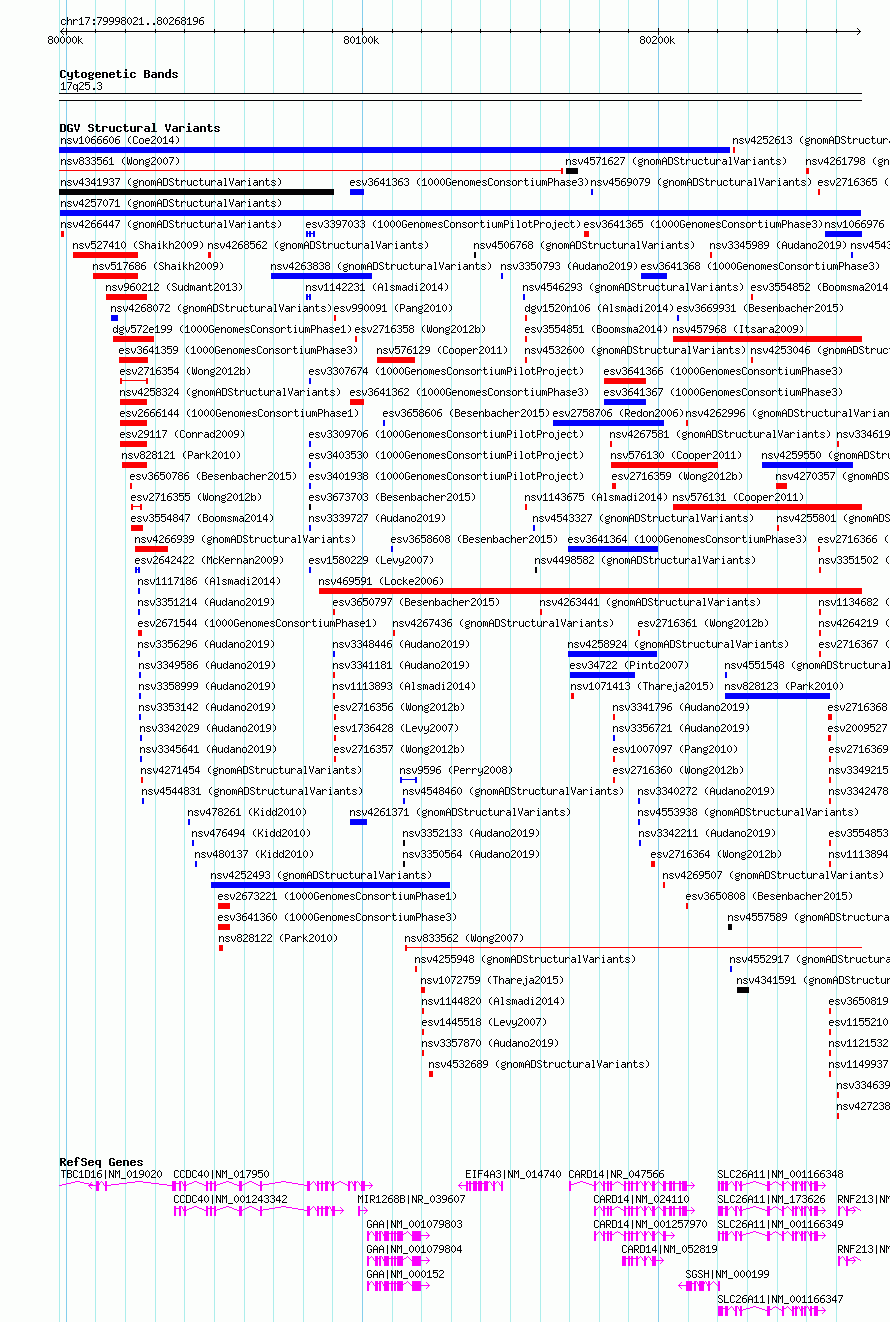This screenshot has width=890, height=1322.
Task: Select variant esv1007097 (Pang2010)
Action: [x=675, y=749]
